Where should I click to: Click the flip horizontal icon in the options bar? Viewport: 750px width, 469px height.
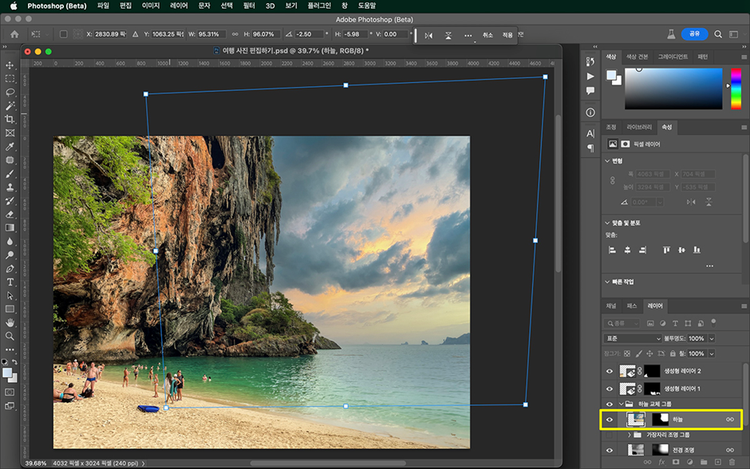point(430,35)
